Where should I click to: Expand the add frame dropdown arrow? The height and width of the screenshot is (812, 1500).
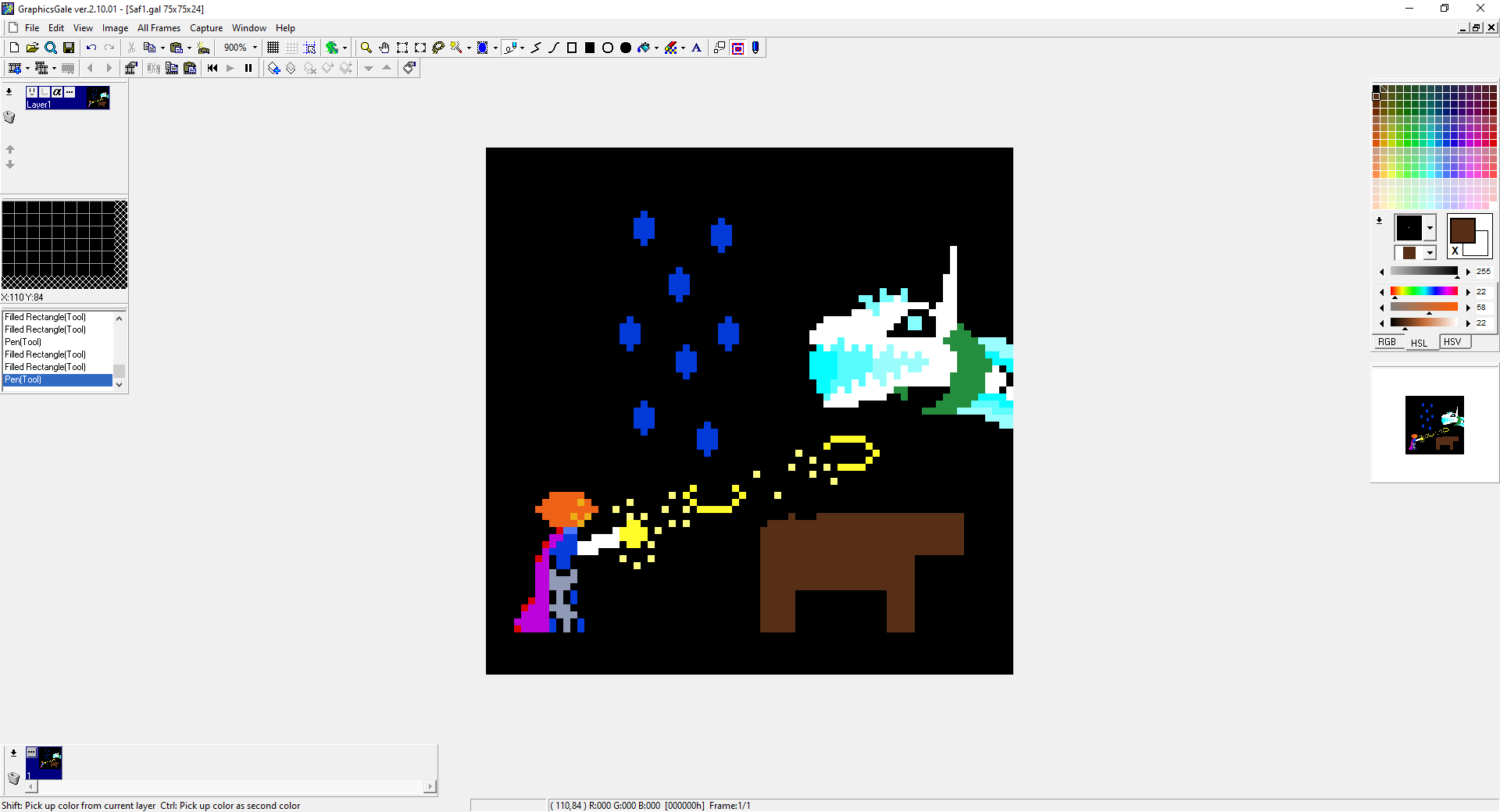pyautogui.click(x=27, y=68)
